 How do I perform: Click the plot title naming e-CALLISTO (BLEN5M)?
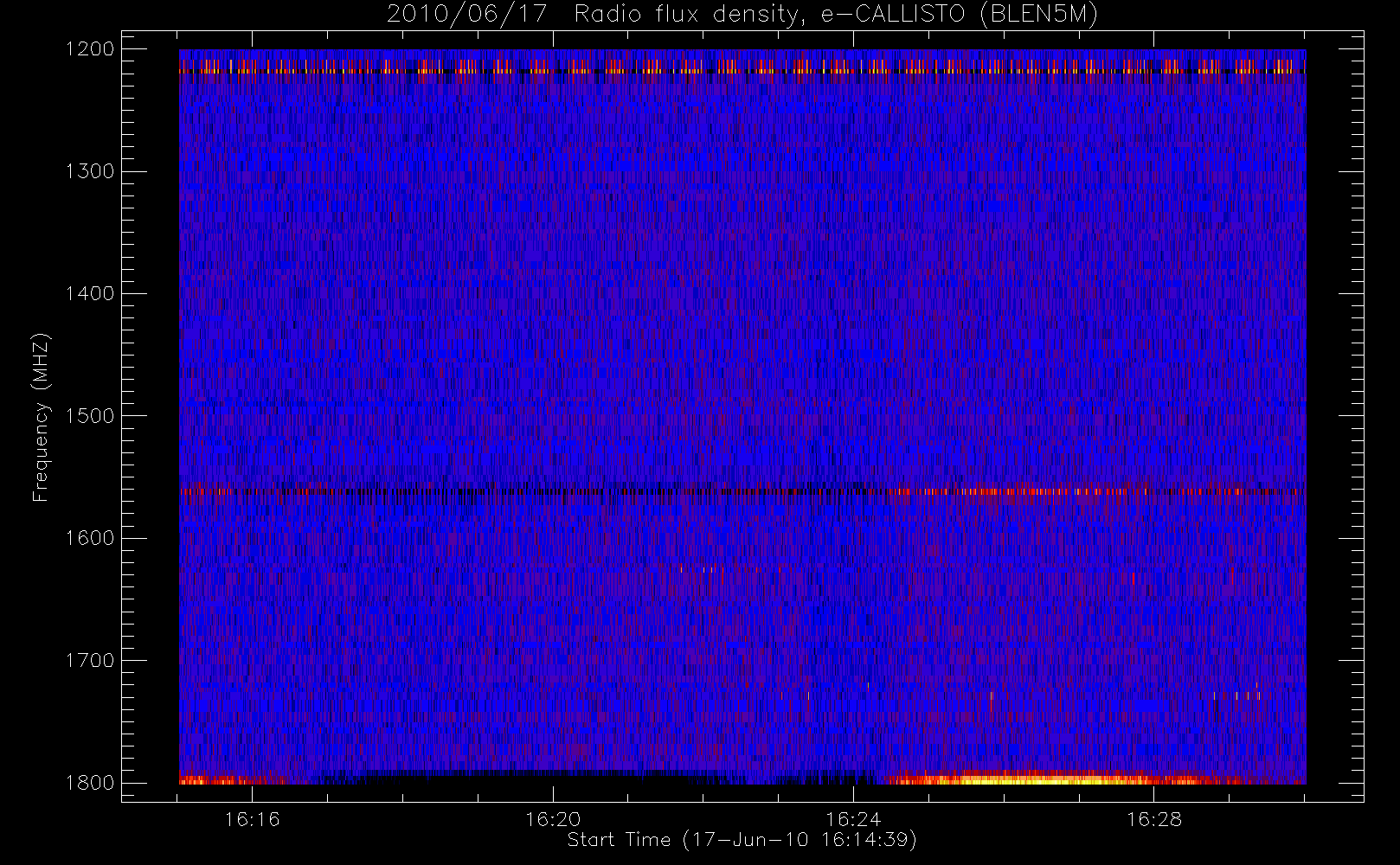pos(742,15)
